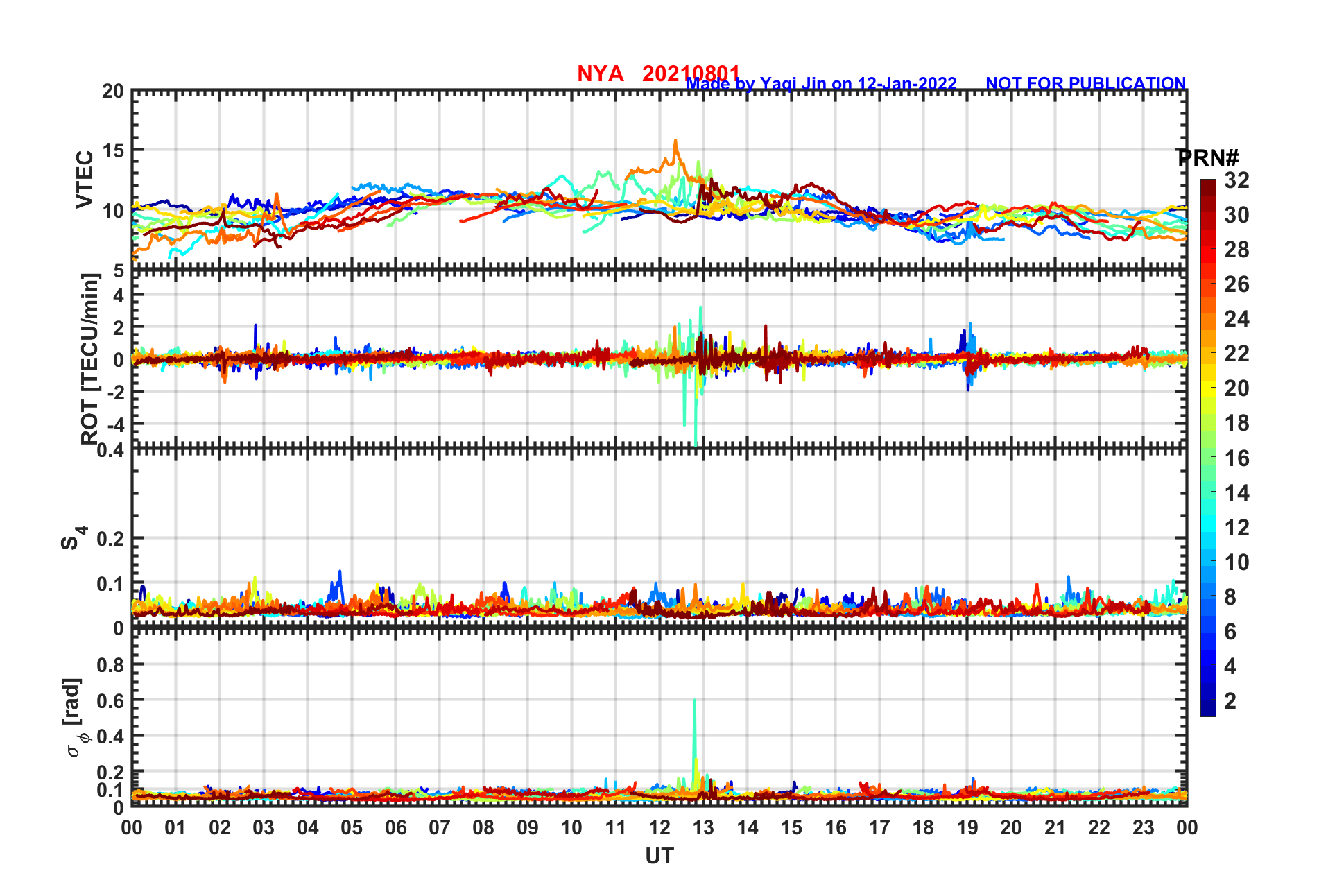Click the S4 y-axis tick label 0.2
The image size is (1319, 896).
click(111, 538)
